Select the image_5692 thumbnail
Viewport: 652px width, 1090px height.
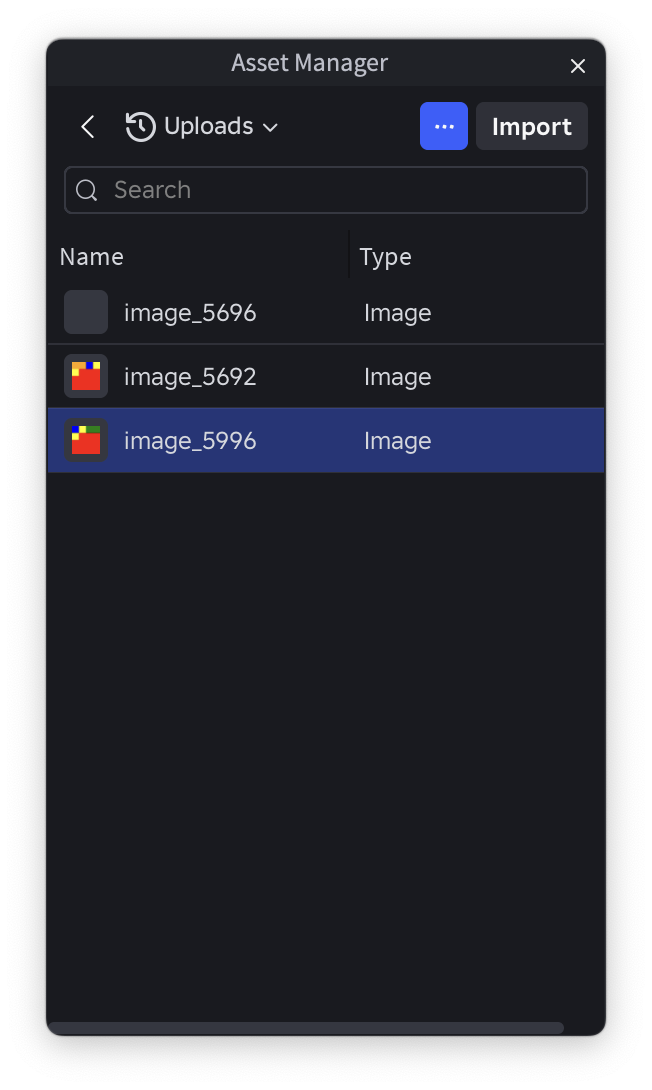pyautogui.click(x=86, y=376)
